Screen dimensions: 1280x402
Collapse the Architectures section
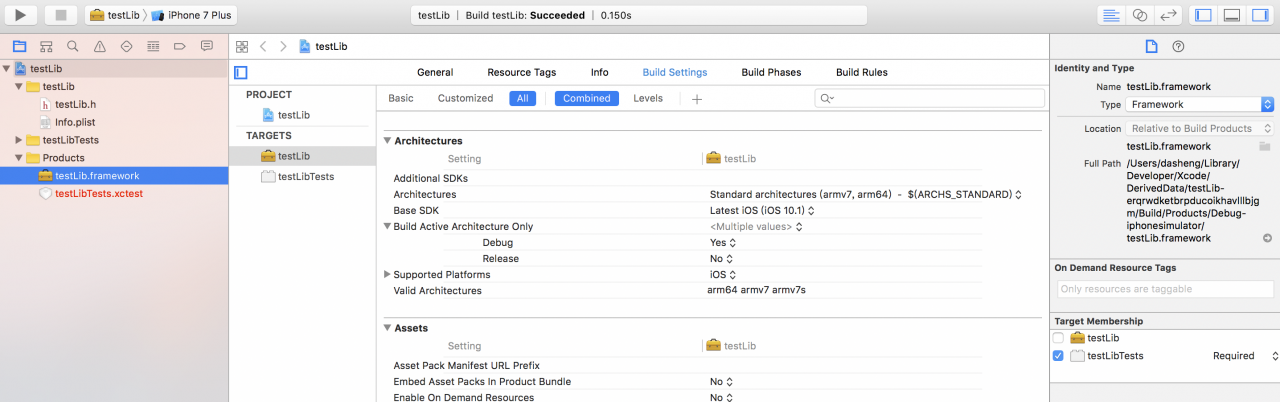pos(388,141)
